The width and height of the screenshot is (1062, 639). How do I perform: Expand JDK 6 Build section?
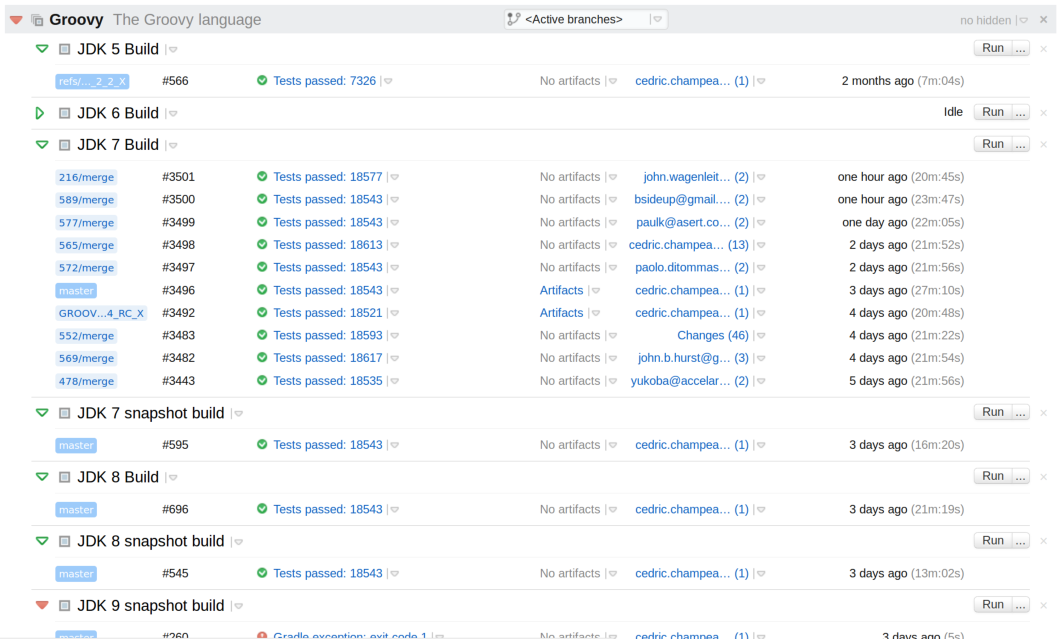coord(40,113)
